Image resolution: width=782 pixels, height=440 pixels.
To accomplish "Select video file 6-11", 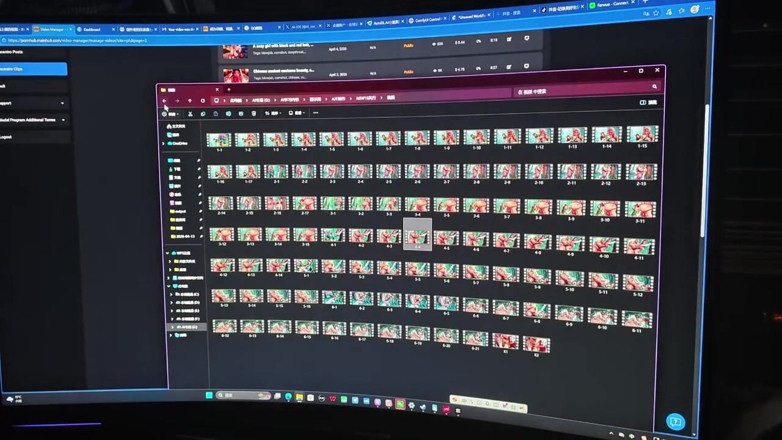I will [636, 321].
